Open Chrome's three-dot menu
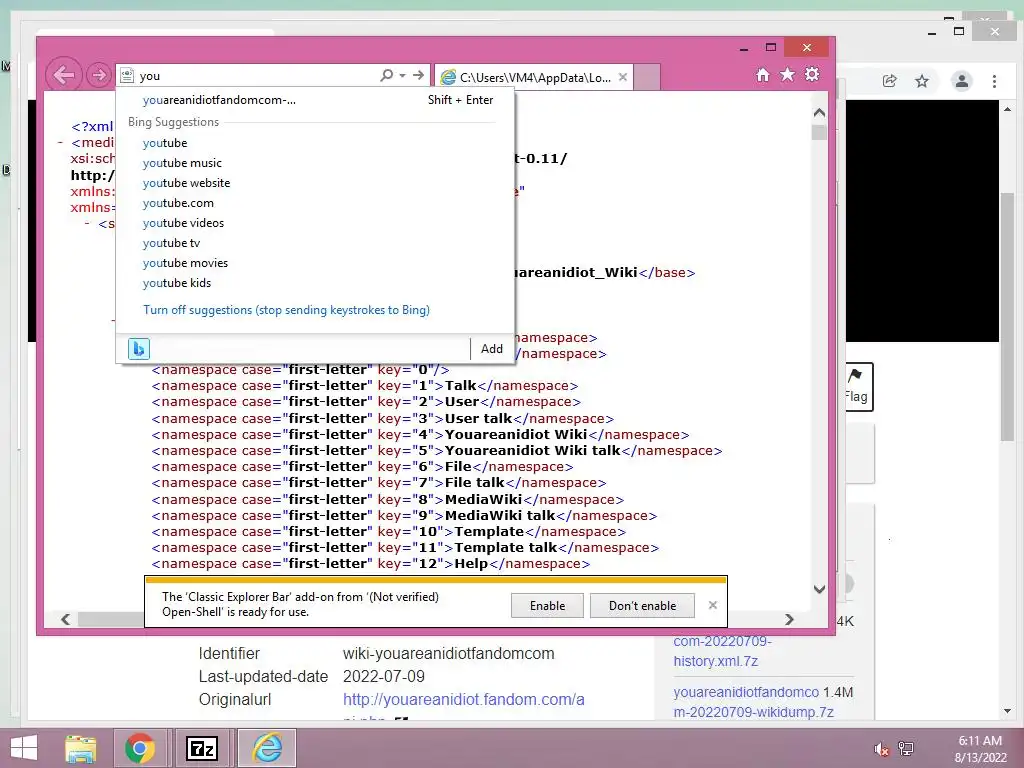Screen dimensions: 1024x768 tap(994, 81)
